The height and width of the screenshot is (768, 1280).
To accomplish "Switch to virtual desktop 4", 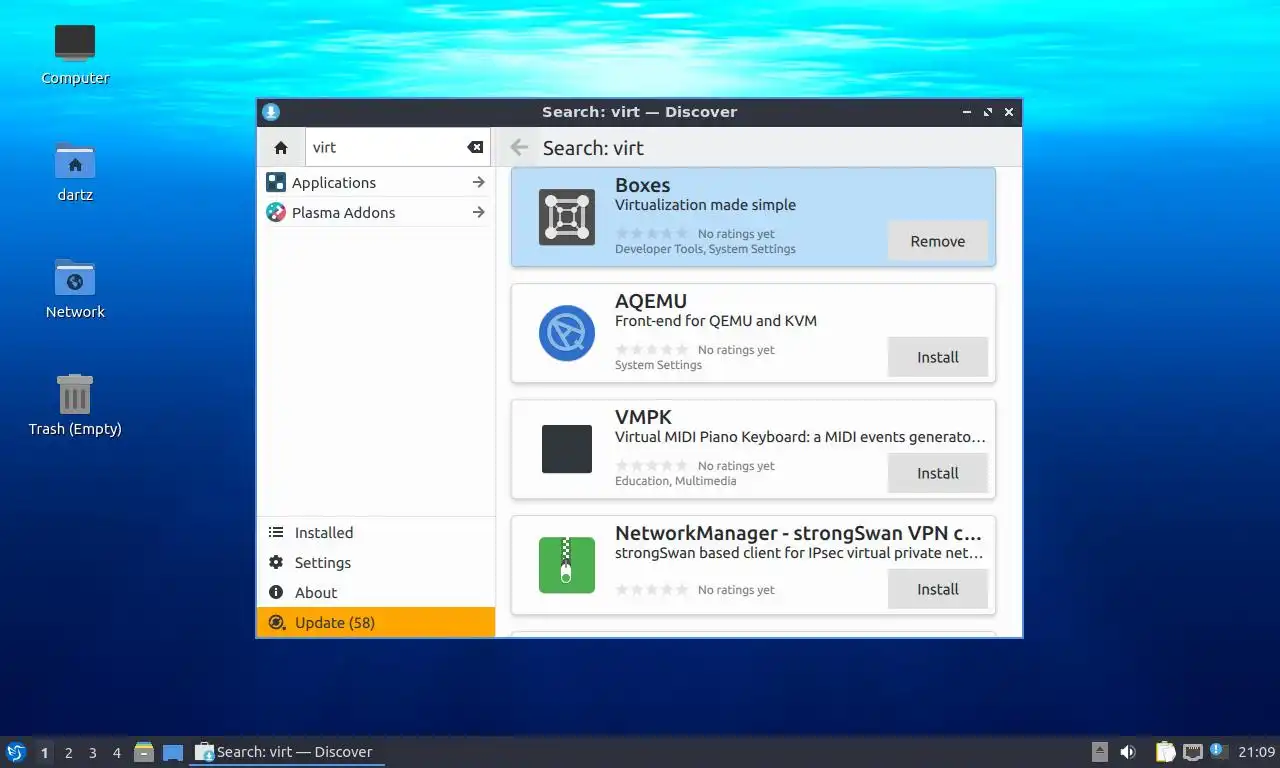I will (117, 753).
